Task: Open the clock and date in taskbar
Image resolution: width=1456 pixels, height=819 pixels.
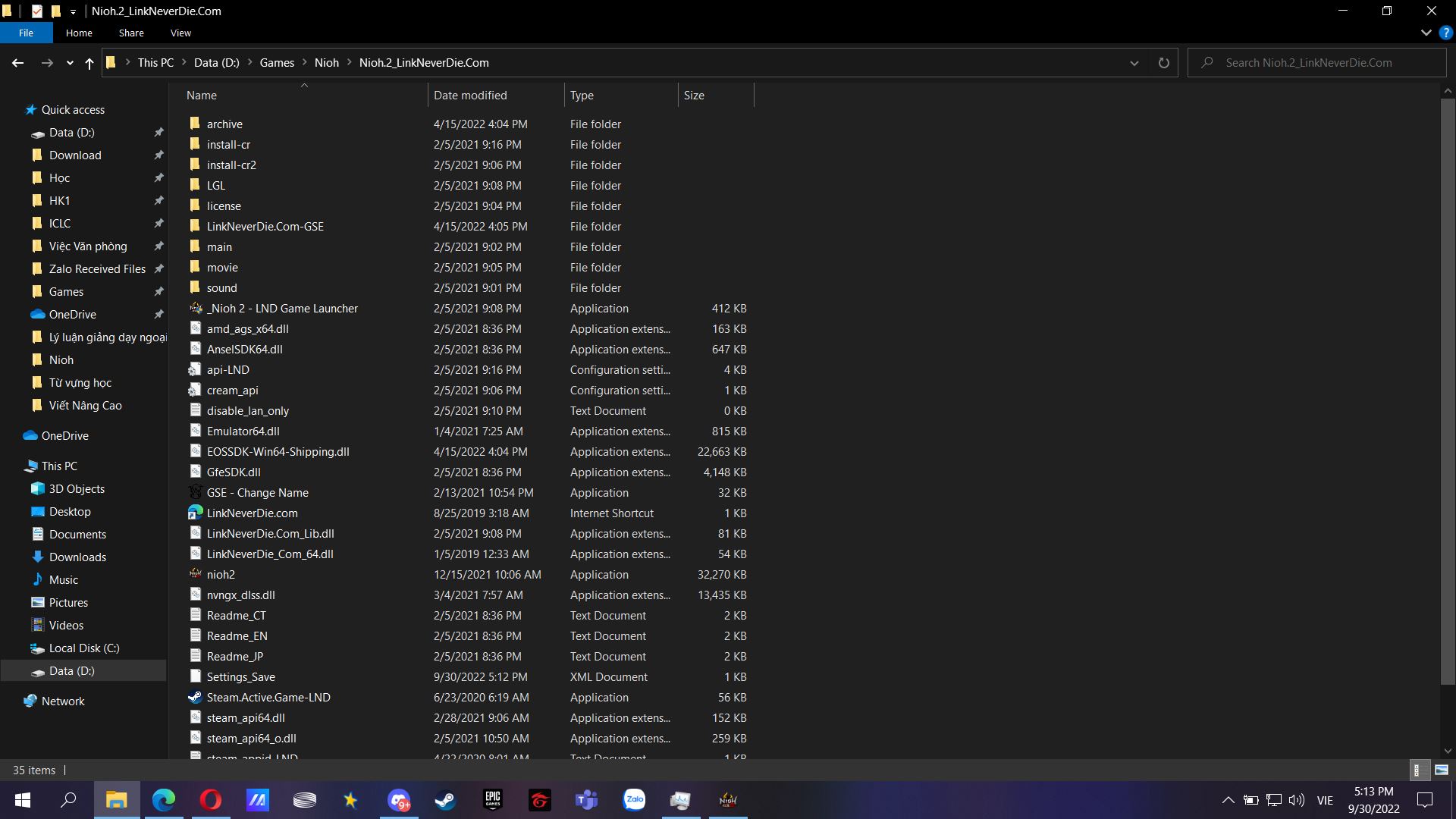Action: click(x=1373, y=800)
